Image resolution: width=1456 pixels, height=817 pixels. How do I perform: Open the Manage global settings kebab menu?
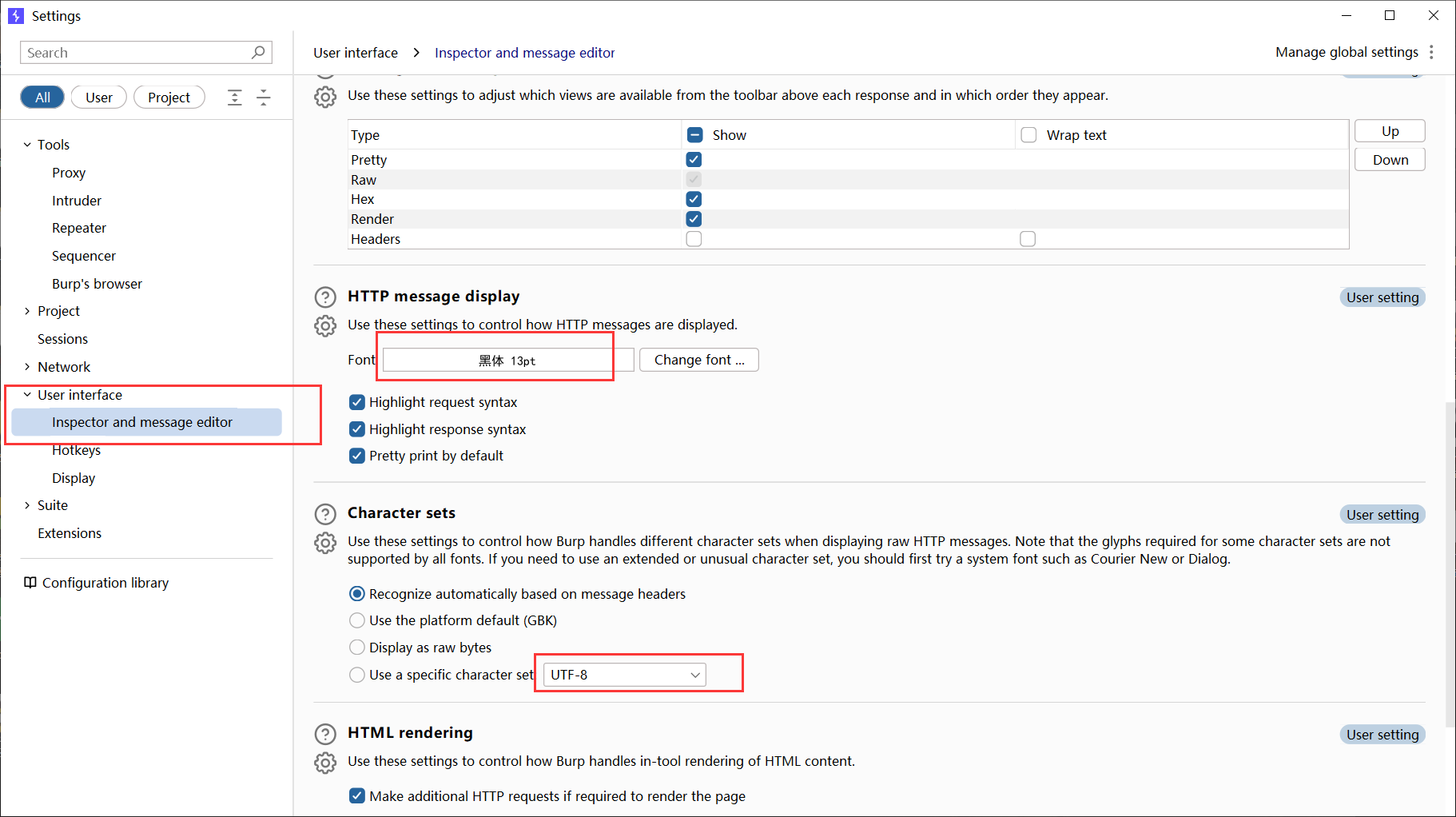tap(1431, 52)
